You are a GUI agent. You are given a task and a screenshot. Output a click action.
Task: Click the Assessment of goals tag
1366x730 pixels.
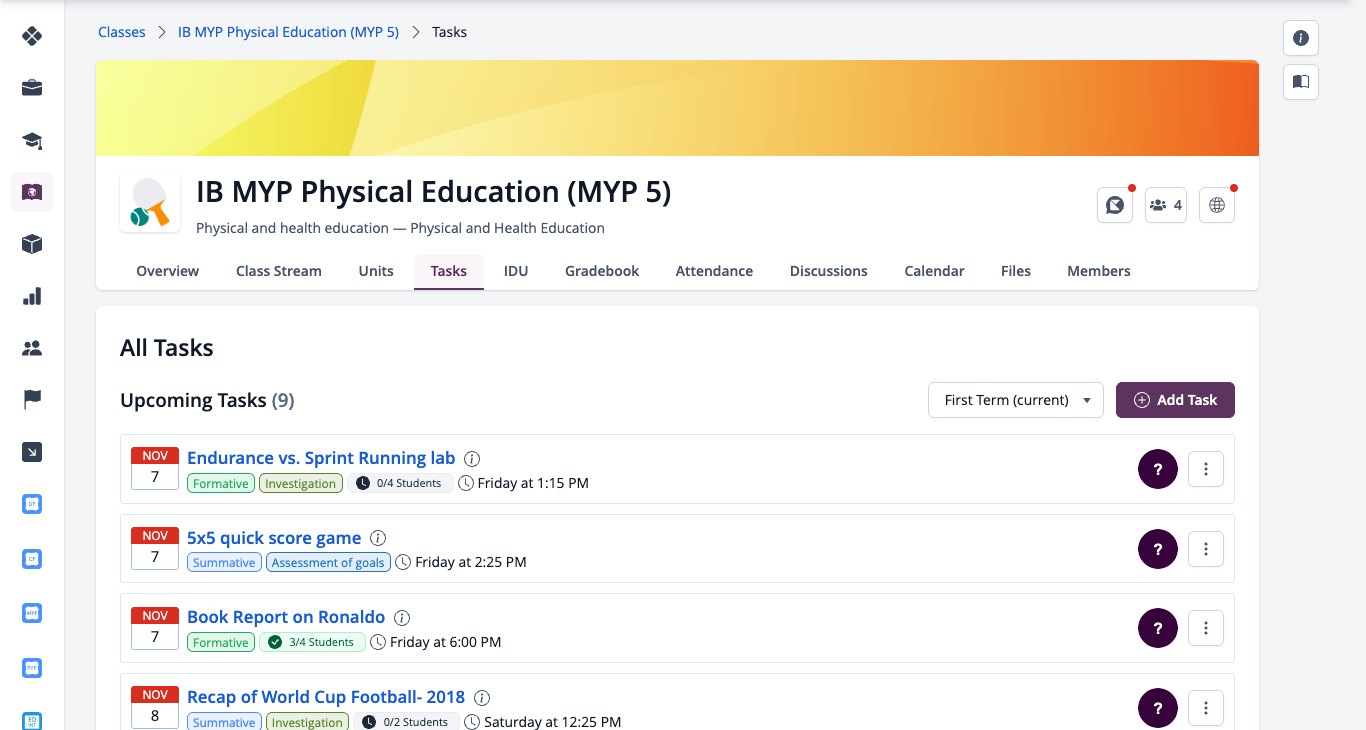(x=328, y=562)
